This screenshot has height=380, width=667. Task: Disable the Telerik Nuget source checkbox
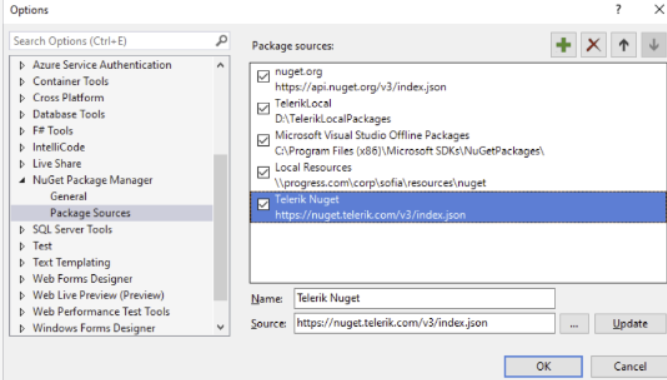pyautogui.click(x=263, y=204)
